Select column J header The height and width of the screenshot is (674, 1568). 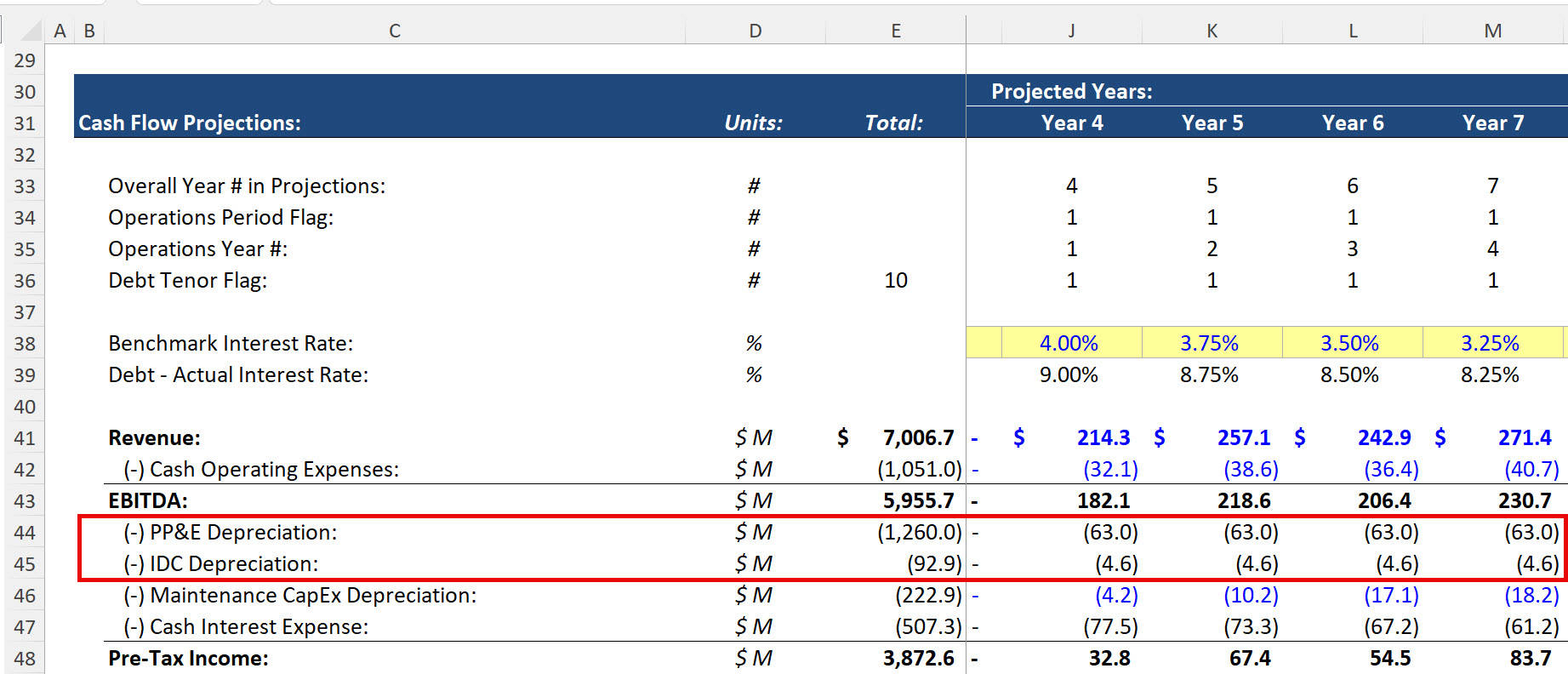(1071, 31)
